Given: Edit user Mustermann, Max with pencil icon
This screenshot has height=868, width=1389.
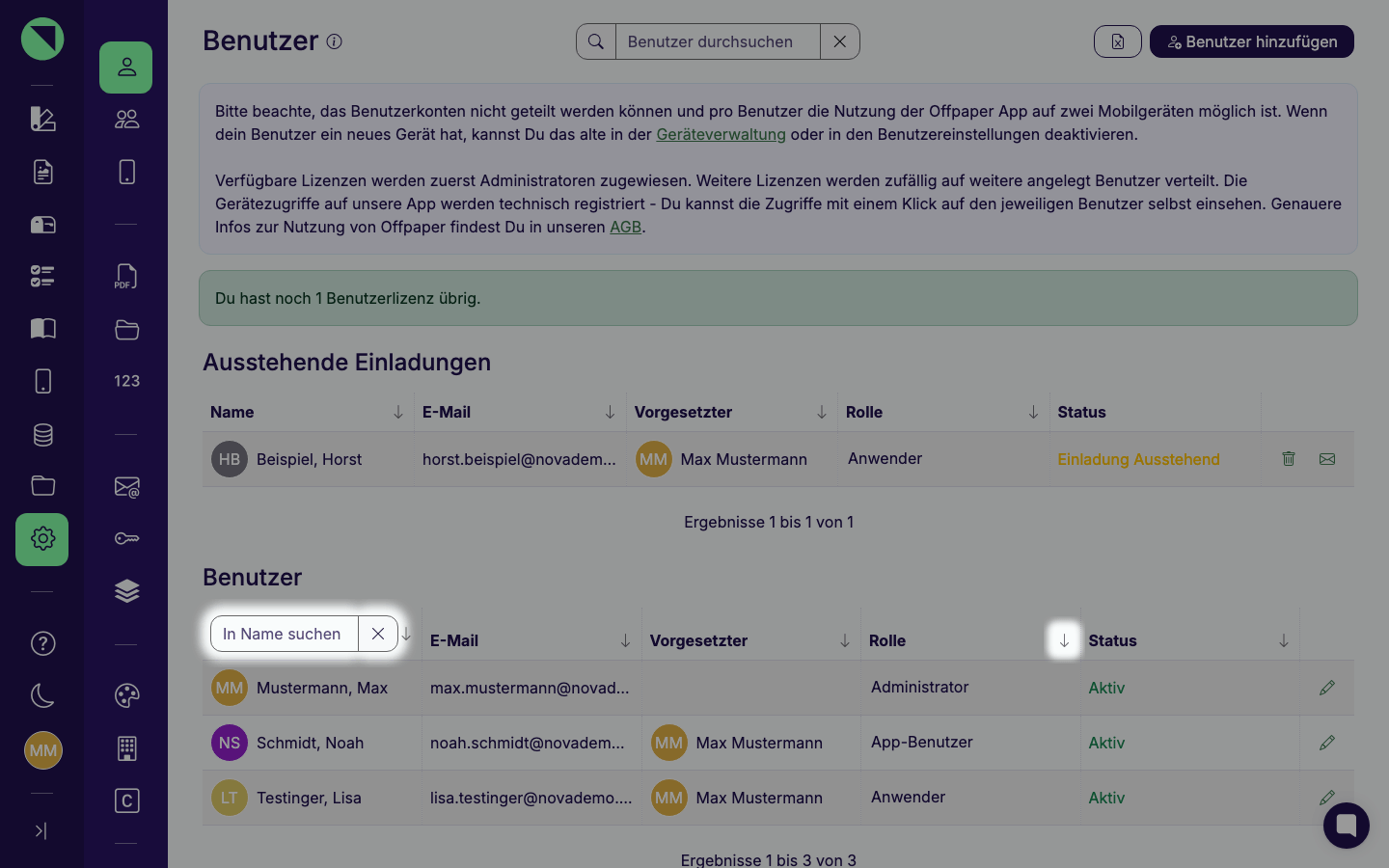Looking at the screenshot, I should pyautogui.click(x=1327, y=688).
